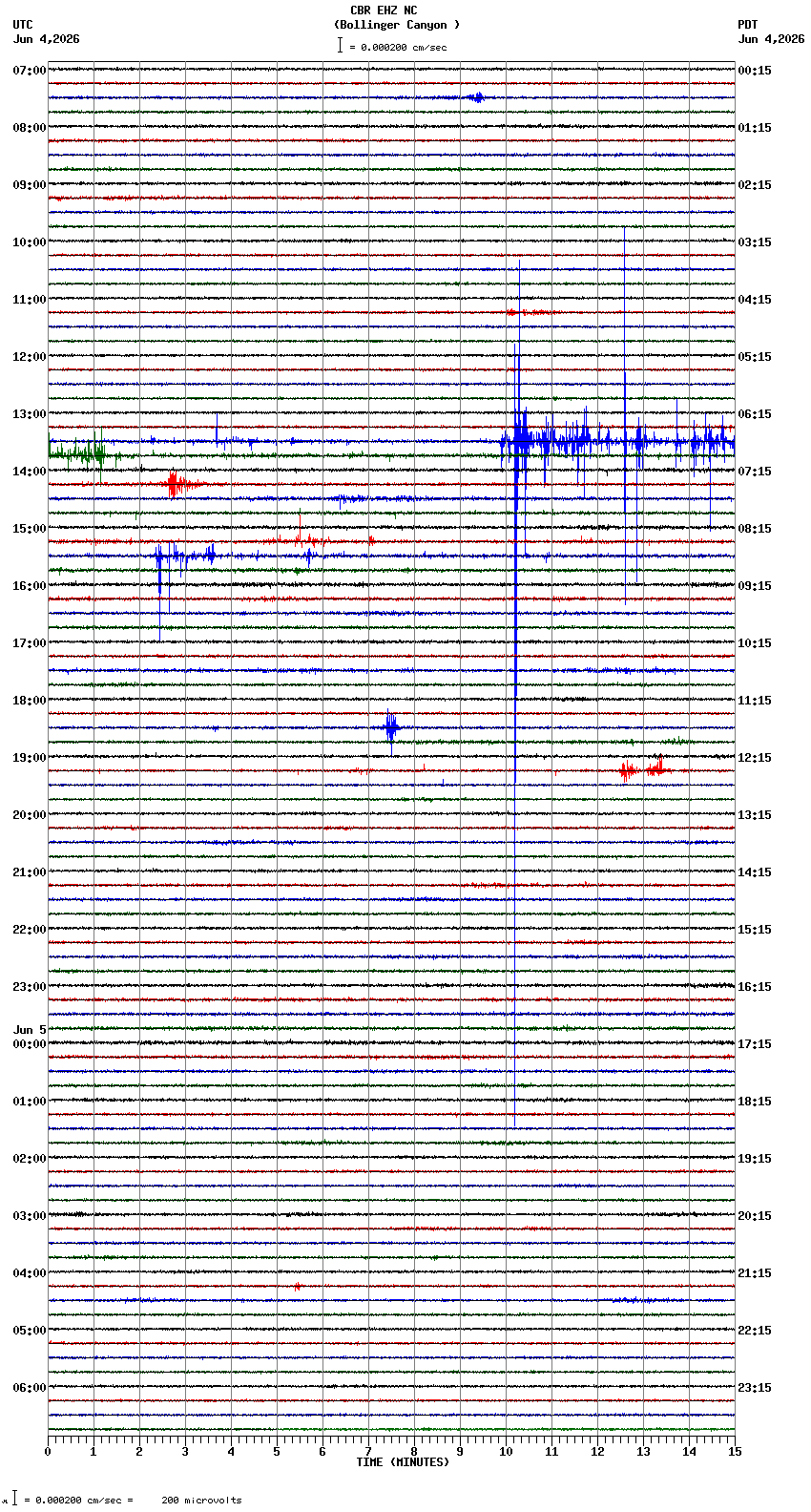Click the '(Bollinger Canyon )' subtitle
The height and width of the screenshot is (1512, 811).
pyautogui.click(x=397, y=25)
